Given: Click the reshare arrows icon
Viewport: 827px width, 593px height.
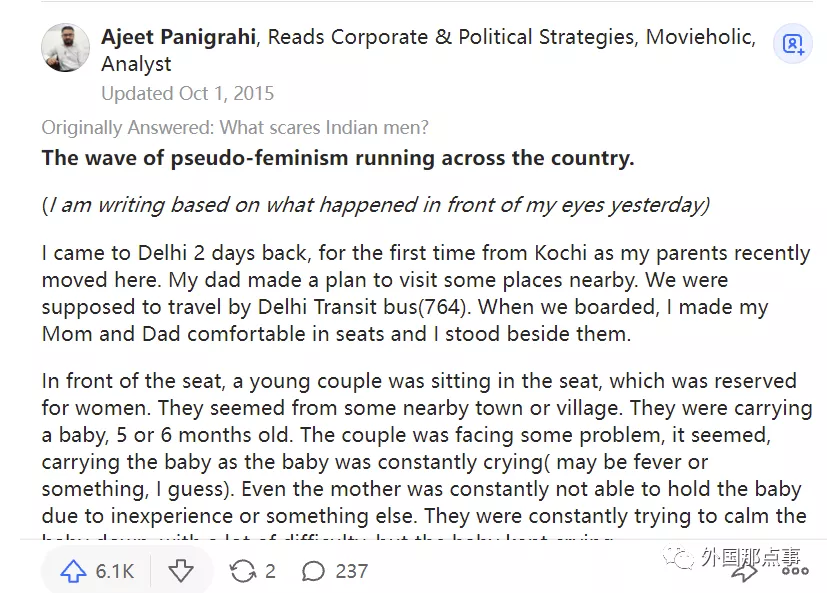Looking at the screenshot, I should point(242,571).
